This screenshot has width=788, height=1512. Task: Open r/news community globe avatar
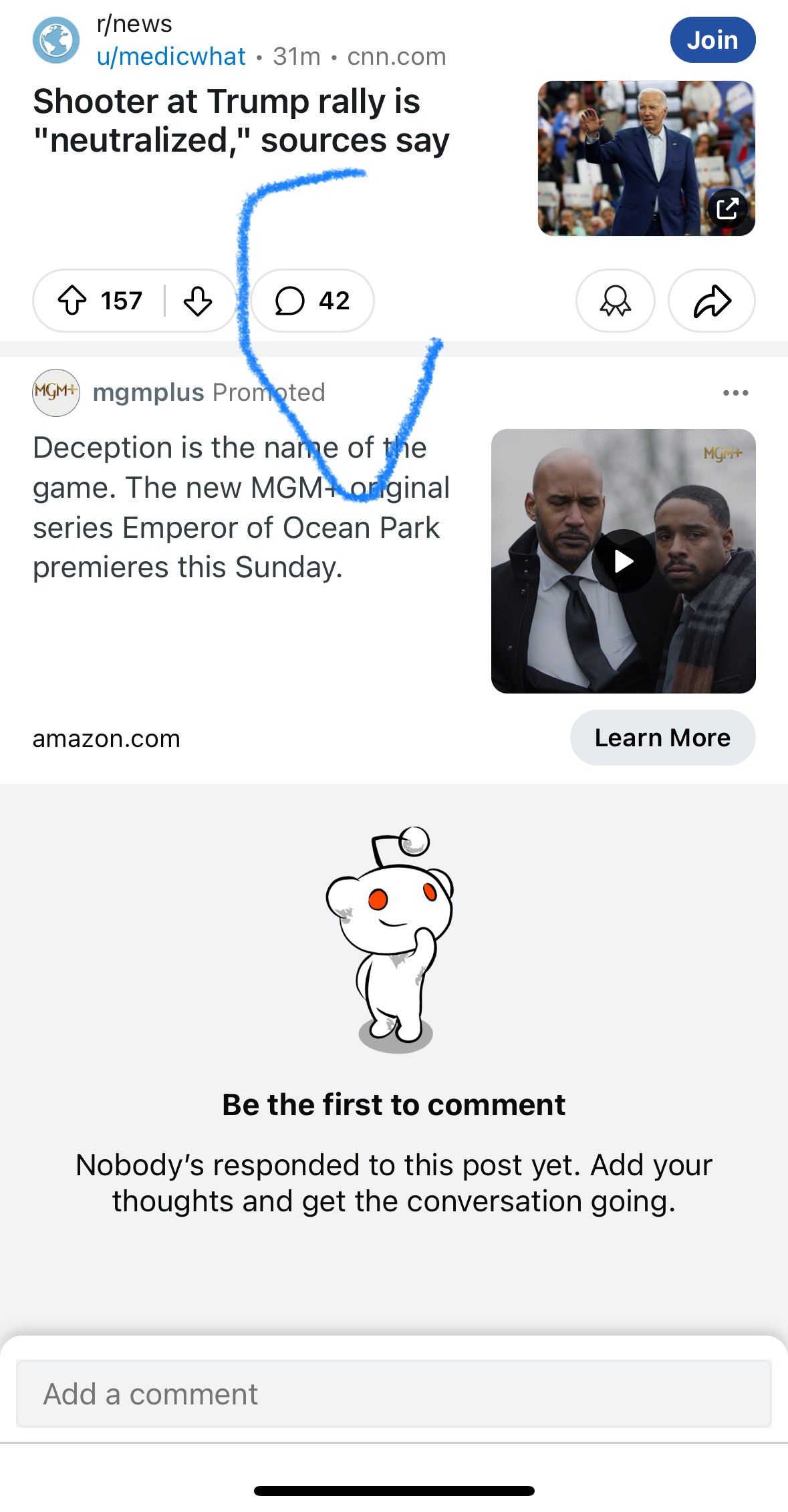(x=56, y=40)
